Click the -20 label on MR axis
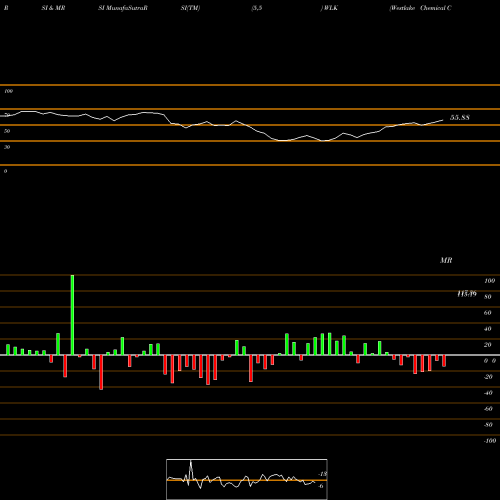Image resolution: width=500 pixels, height=500 pixels. tap(488, 377)
